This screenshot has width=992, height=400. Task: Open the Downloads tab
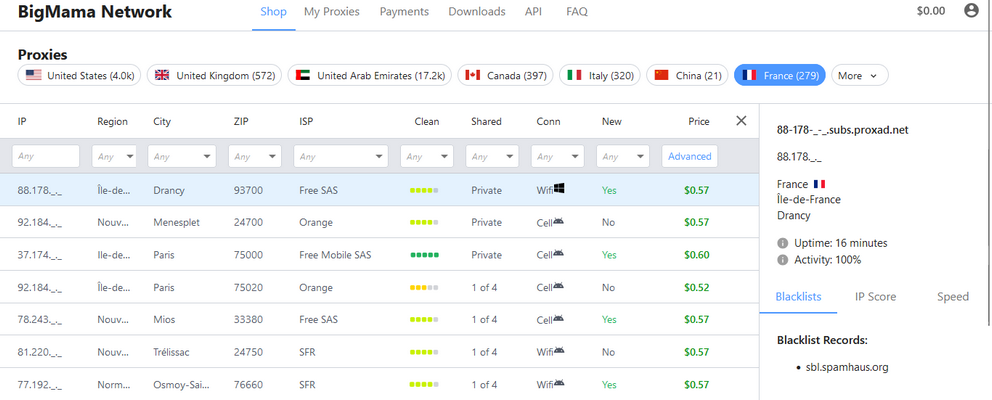point(477,11)
